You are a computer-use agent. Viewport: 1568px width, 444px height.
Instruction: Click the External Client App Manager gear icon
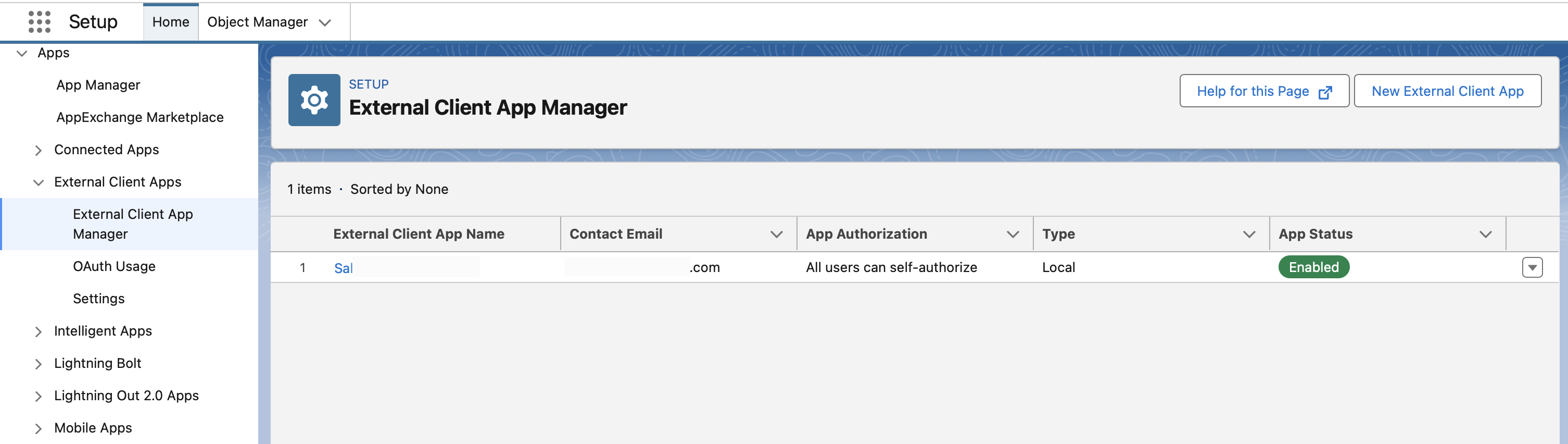(314, 100)
